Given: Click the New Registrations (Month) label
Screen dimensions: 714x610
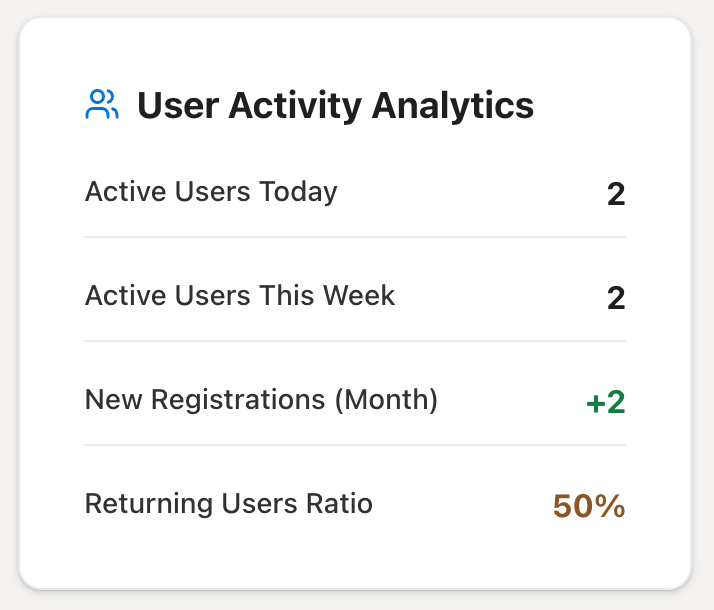Looking at the screenshot, I should (x=261, y=400).
